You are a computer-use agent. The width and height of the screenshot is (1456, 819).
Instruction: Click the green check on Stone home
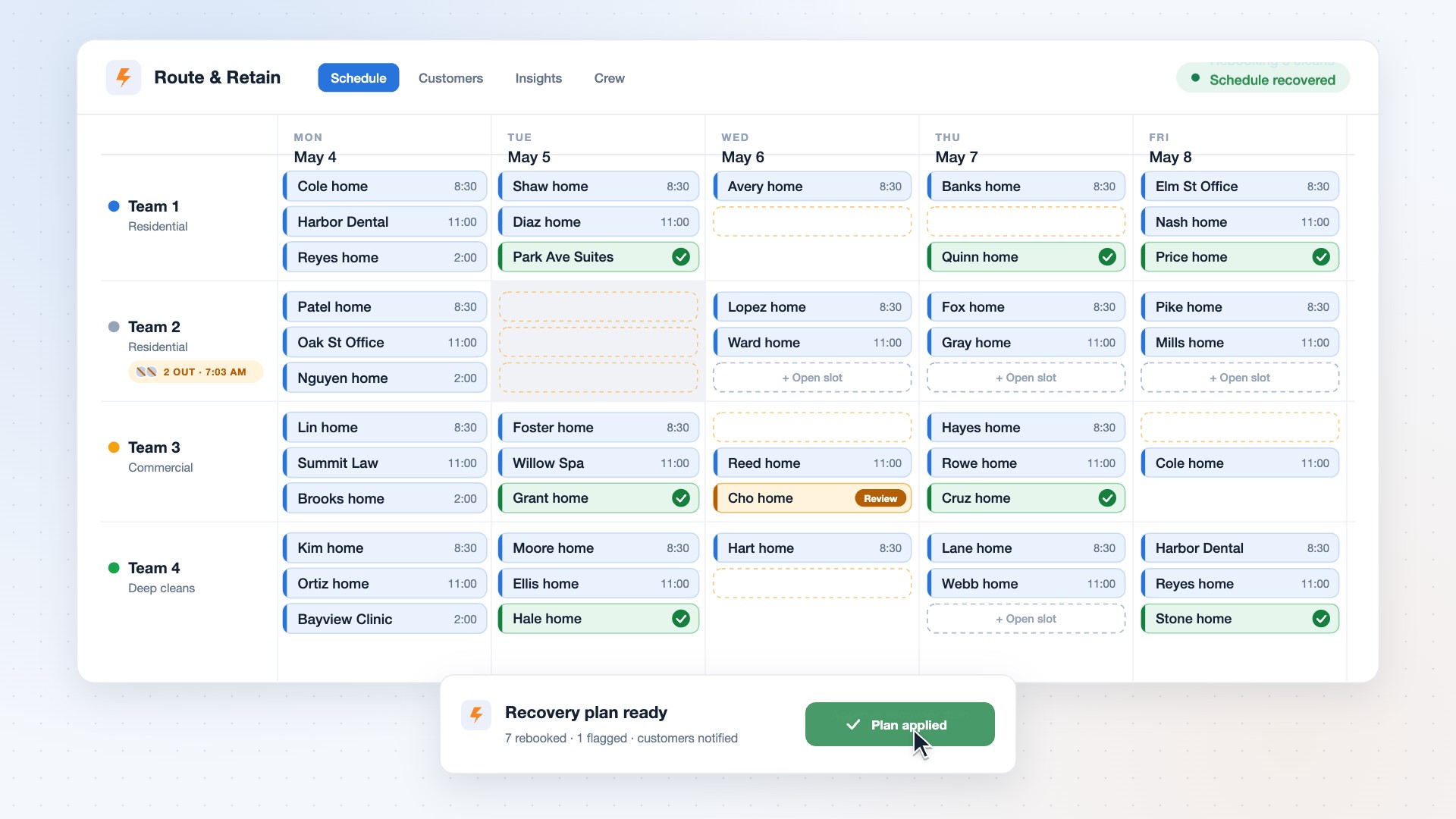click(1321, 619)
